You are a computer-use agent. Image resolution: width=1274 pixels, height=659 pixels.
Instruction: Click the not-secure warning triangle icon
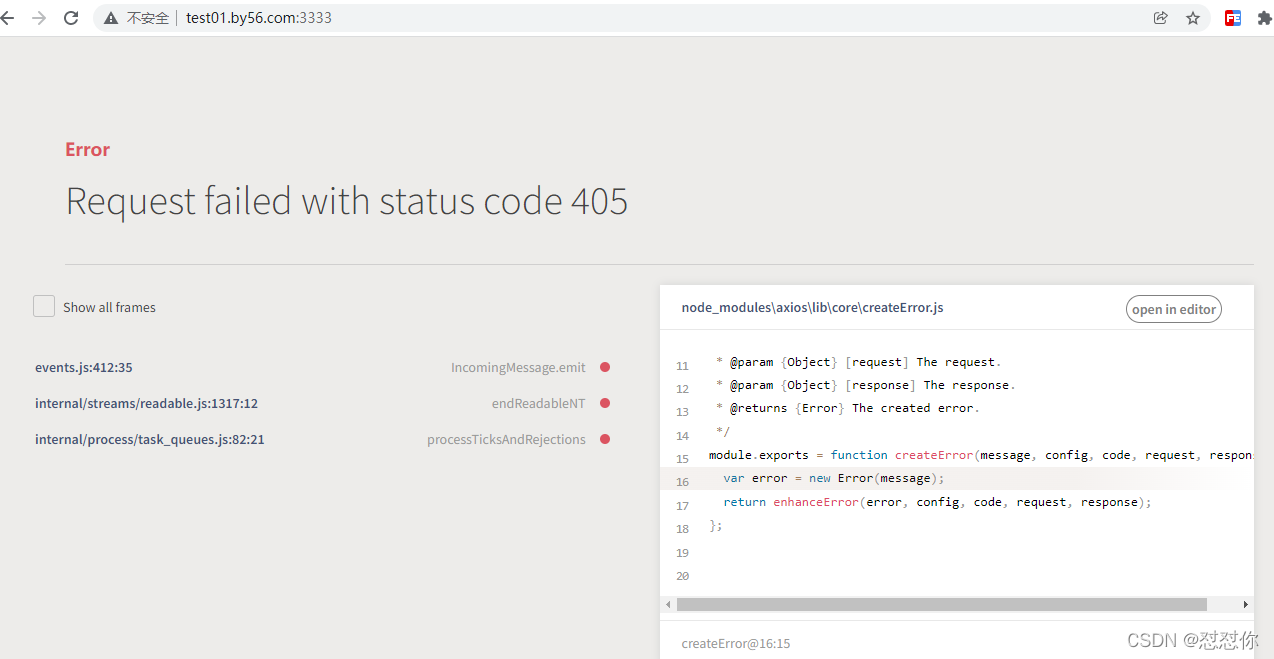[111, 18]
